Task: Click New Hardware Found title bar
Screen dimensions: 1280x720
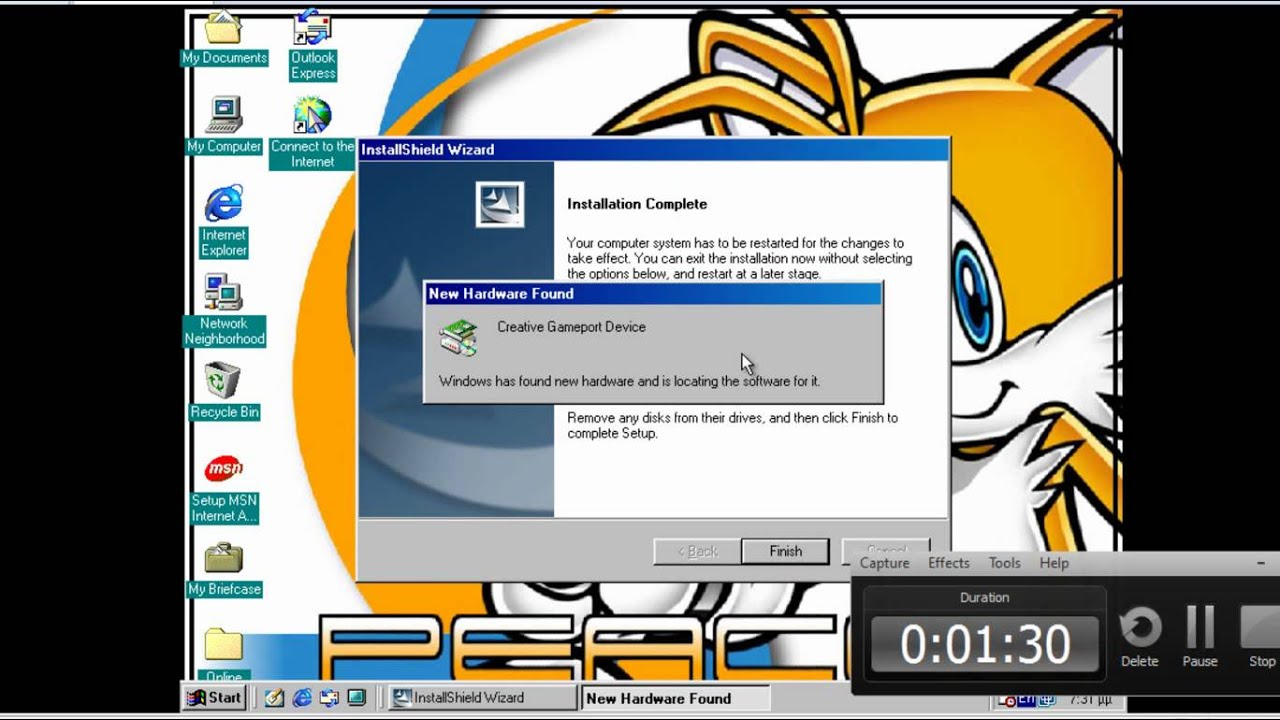Action: click(653, 293)
